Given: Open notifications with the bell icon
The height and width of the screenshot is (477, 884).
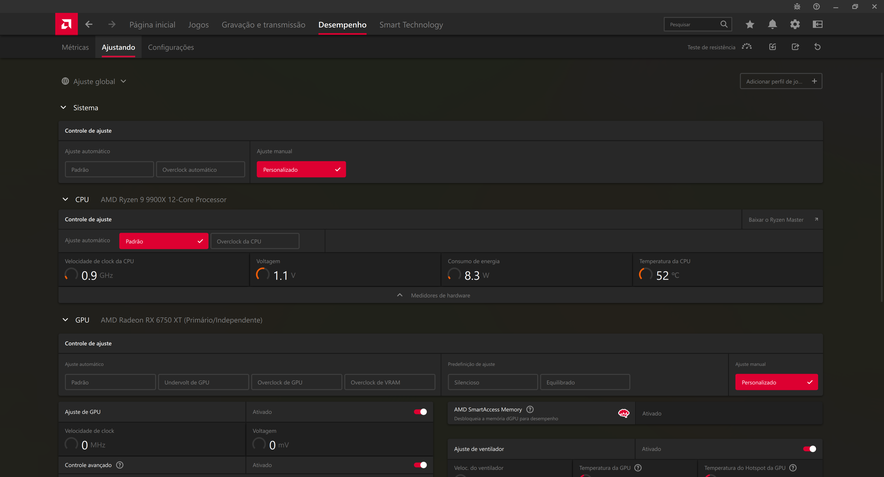Looking at the screenshot, I should pos(772,24).
